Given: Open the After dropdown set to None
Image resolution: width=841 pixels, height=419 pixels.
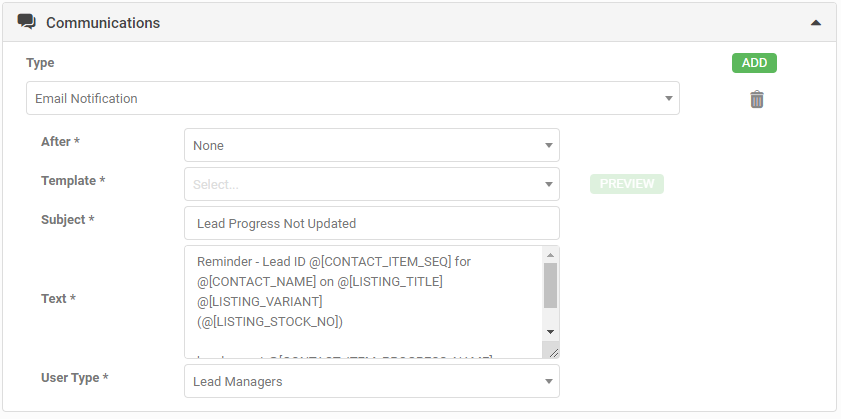Looking at the screenshot, I should [371, 145].
